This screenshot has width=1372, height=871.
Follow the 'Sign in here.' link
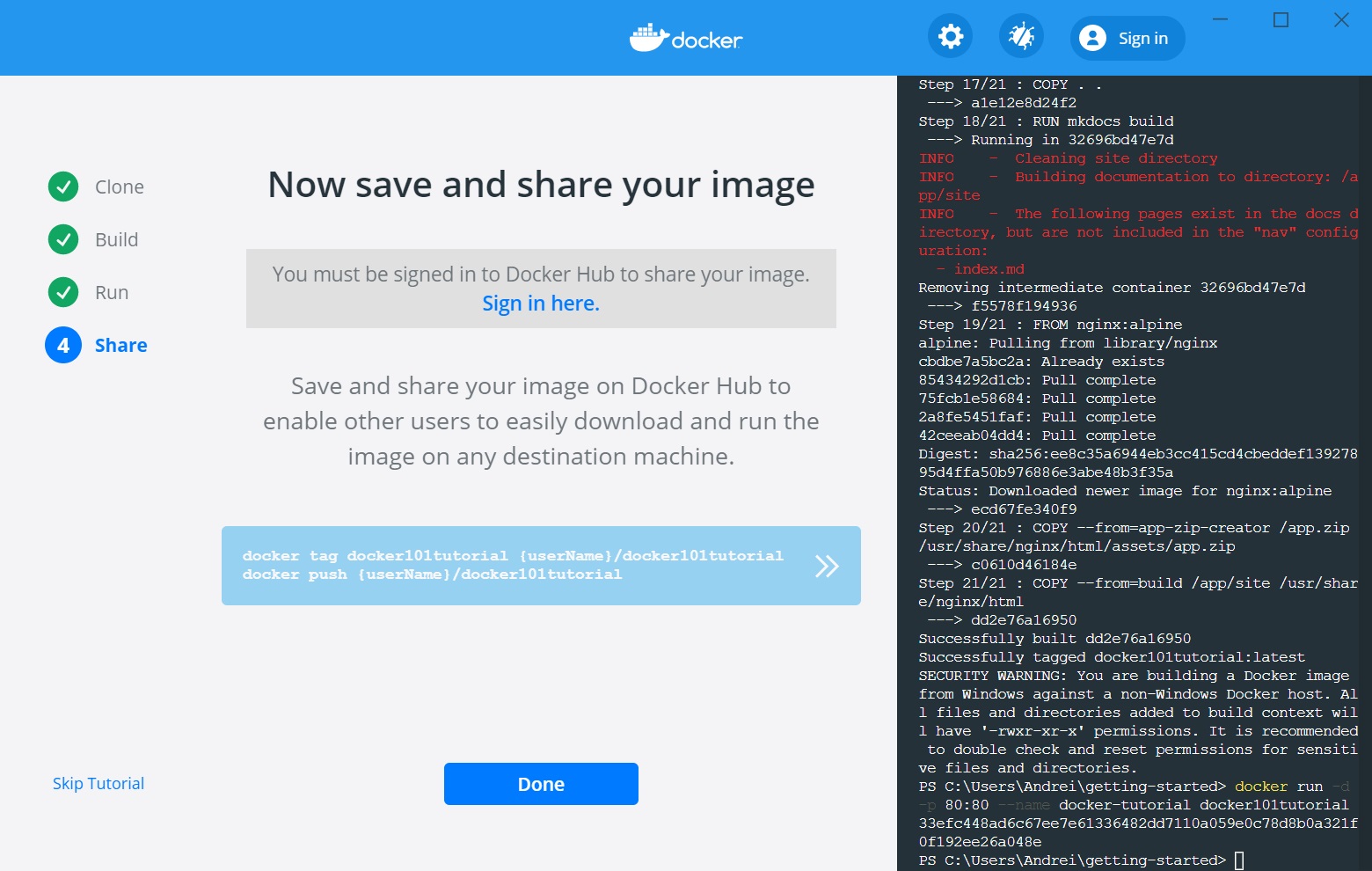541,304
